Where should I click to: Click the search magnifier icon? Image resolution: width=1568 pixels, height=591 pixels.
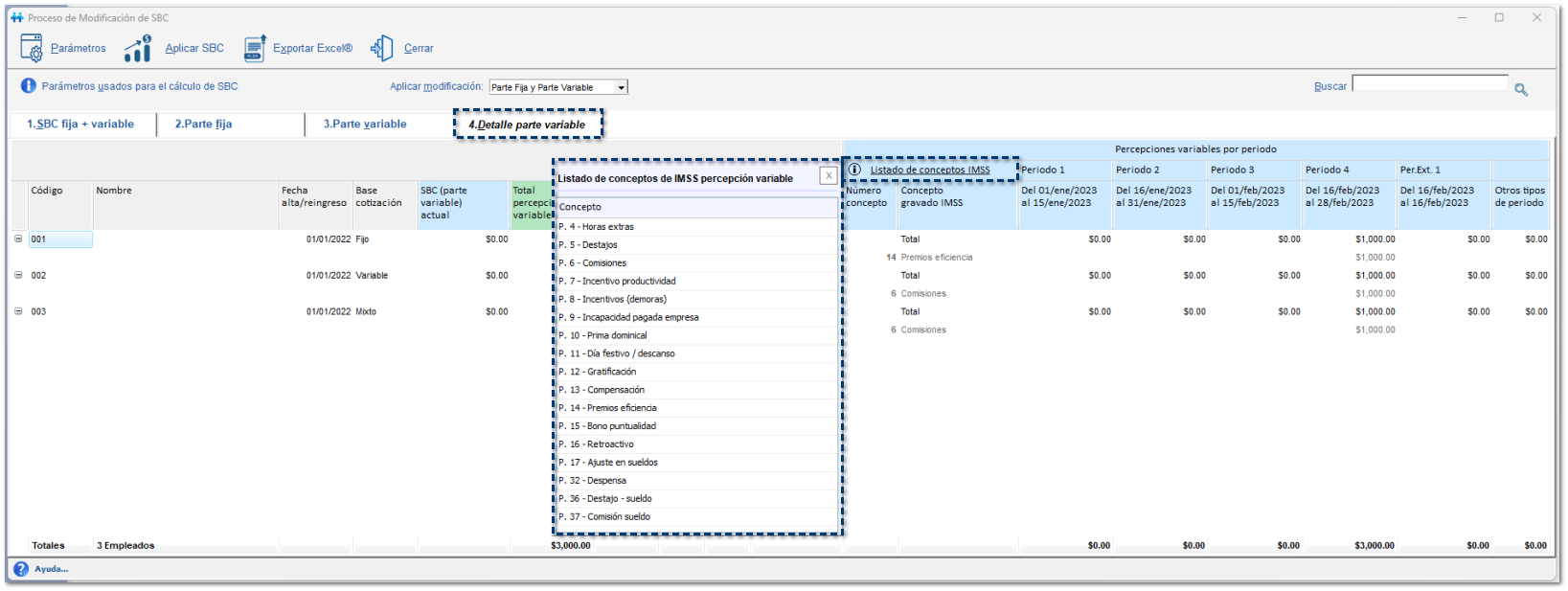click(1521, 90)
